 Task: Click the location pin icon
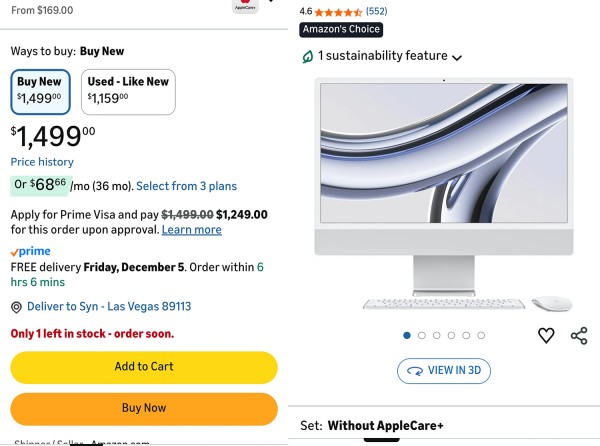tap(16, 307)
